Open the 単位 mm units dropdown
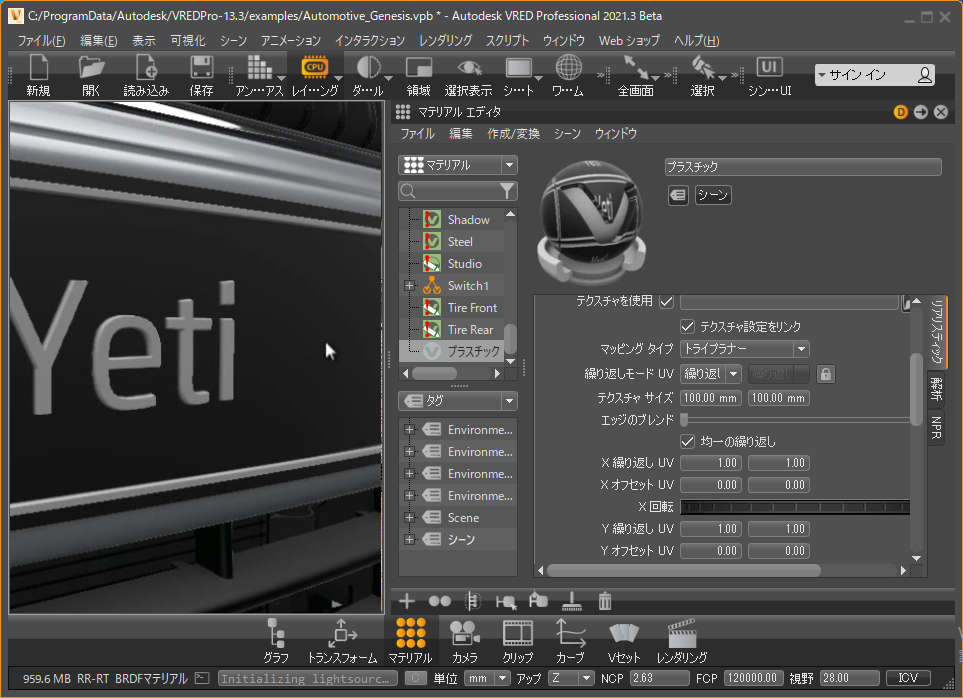 pyautogui.click(x=487, y=678)
